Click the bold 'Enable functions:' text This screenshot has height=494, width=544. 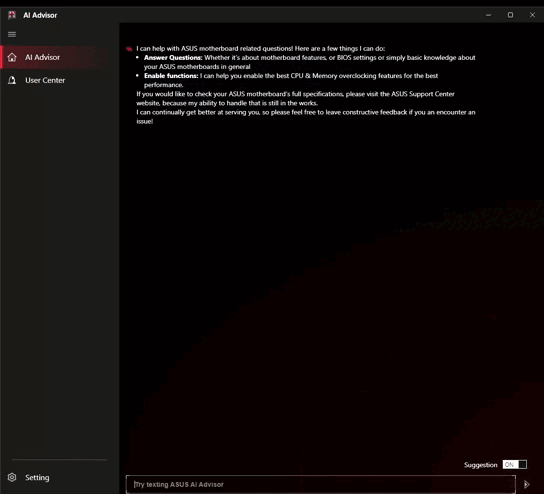[x=171, y=76]
